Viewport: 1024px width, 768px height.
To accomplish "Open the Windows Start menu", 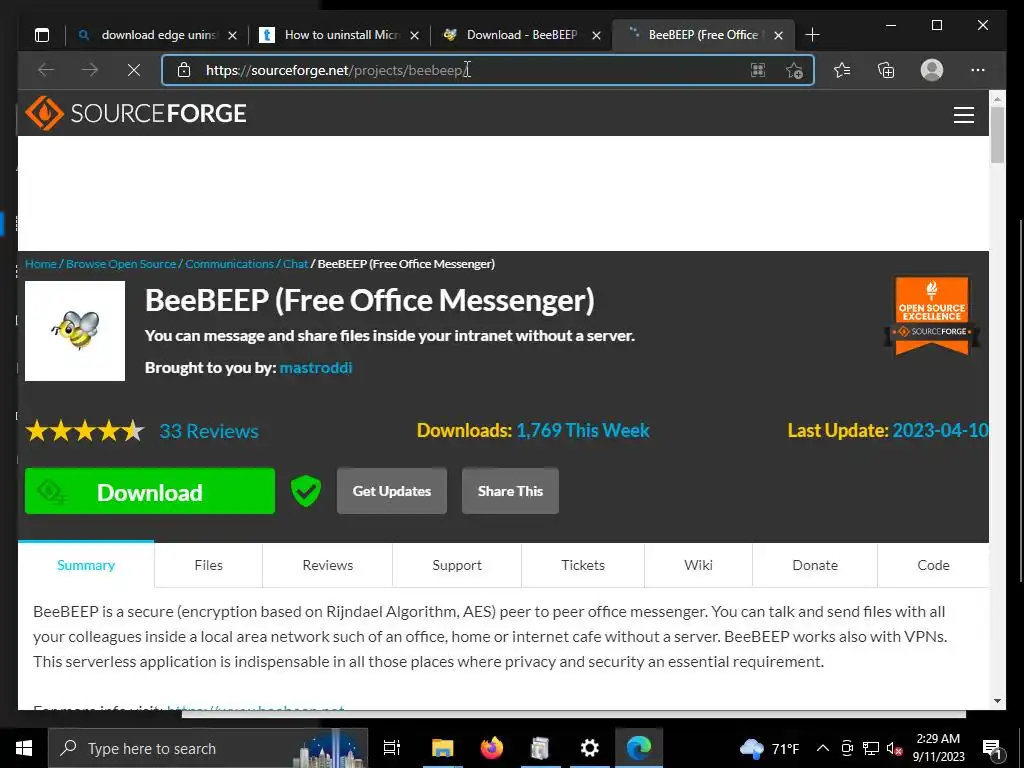I will [x=24, y=748].
